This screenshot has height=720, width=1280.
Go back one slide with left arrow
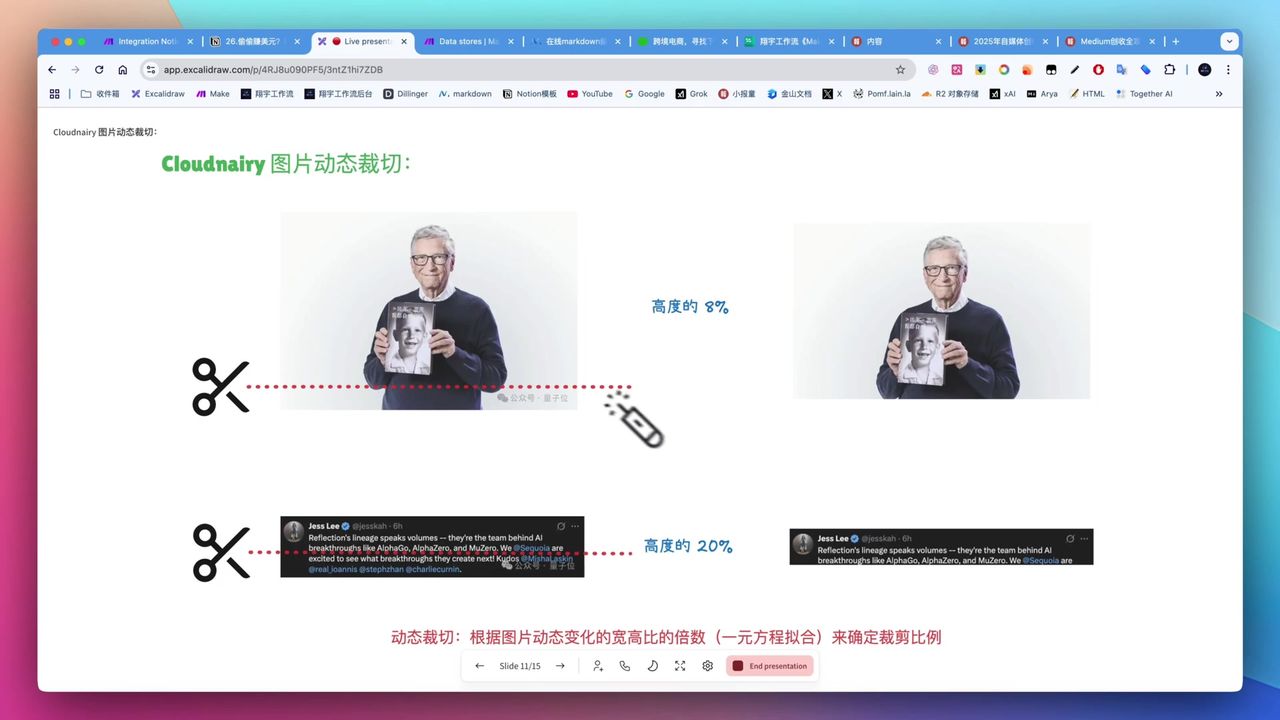click(x=479, y=665)
